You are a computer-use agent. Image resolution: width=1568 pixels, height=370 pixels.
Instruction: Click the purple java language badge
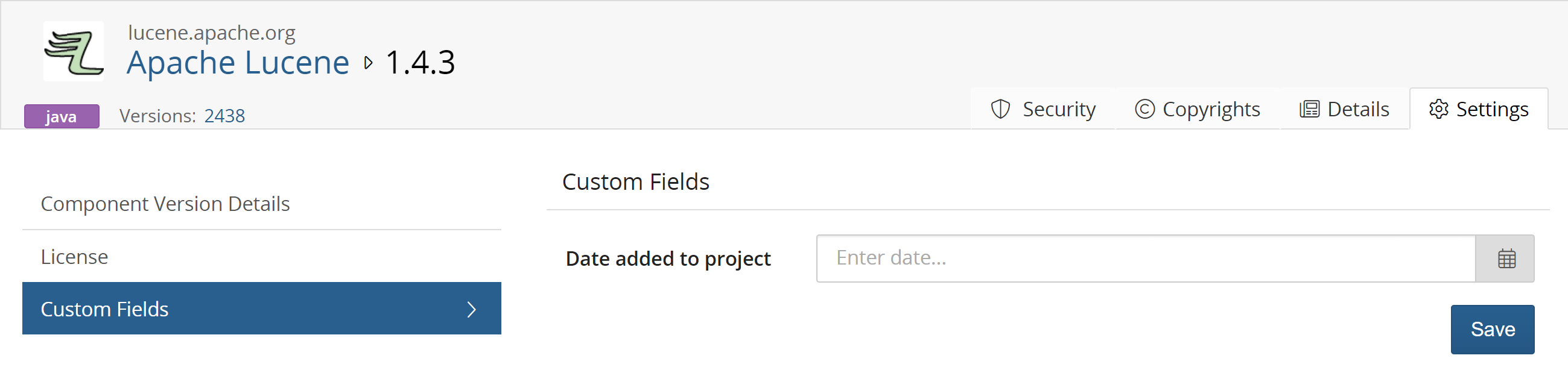[x=61, y=116]
